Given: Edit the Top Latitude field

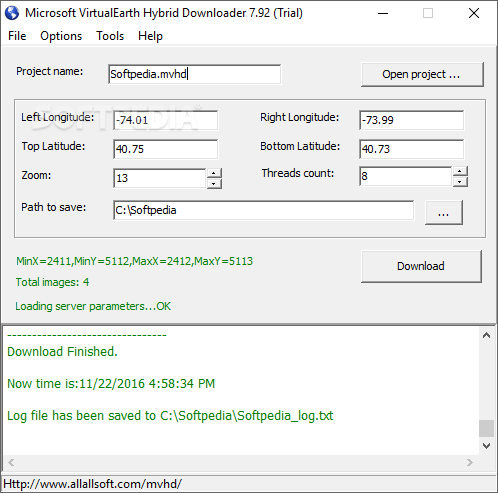Looking at the screenshot, I should [165, 149].
